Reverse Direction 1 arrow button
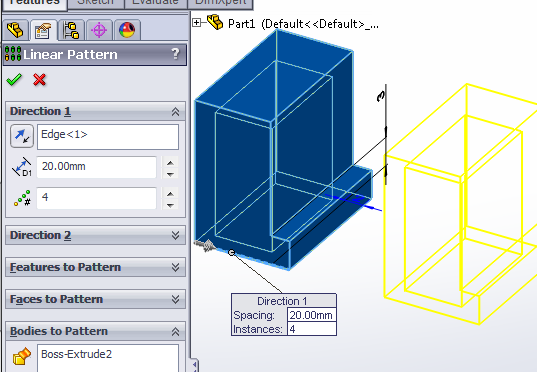 22,136
